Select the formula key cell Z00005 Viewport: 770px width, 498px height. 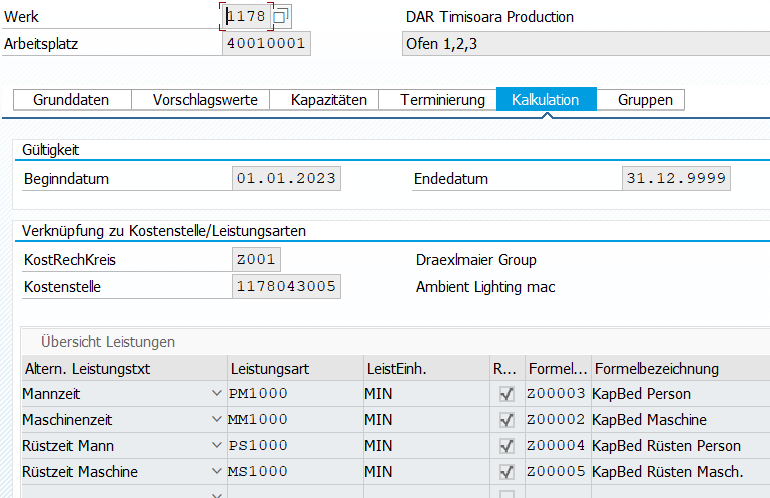tap(556, 472)
